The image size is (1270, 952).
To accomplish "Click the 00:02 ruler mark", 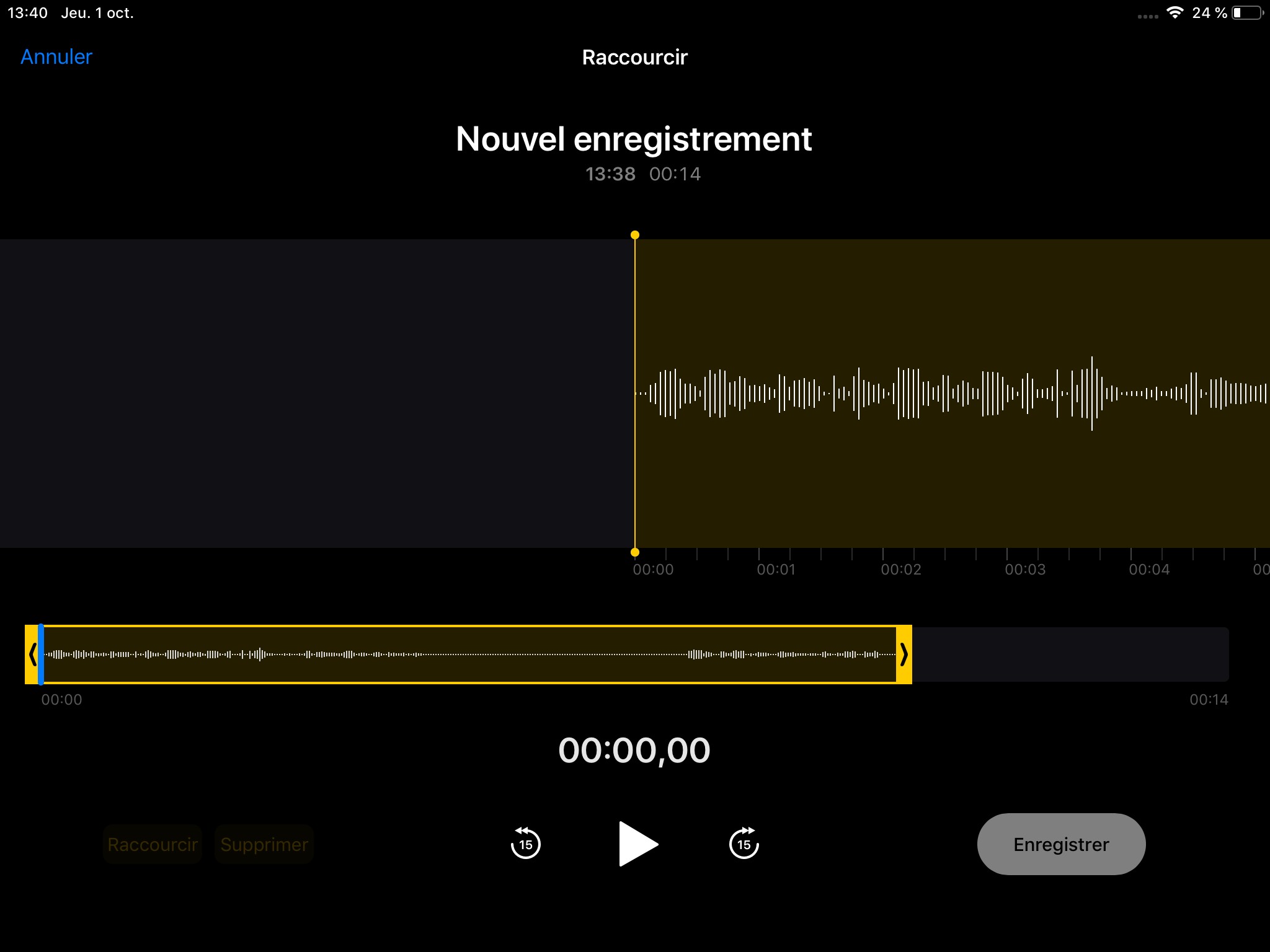I will coord(900,569).
